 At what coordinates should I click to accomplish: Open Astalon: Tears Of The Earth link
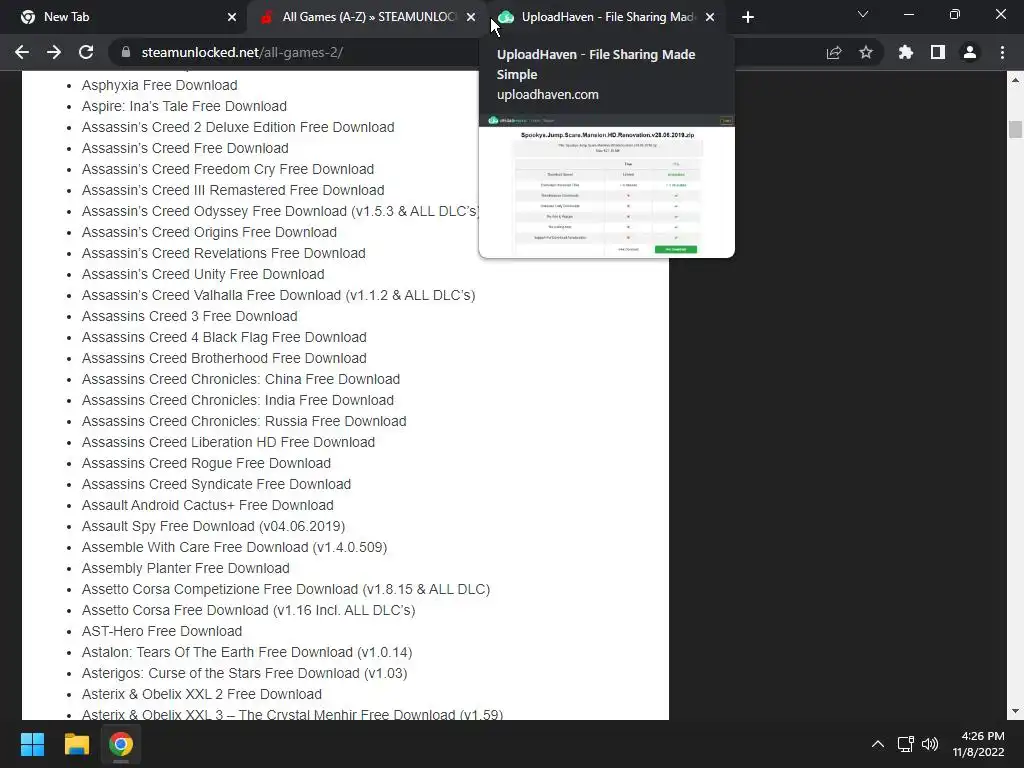click(247, 652)
